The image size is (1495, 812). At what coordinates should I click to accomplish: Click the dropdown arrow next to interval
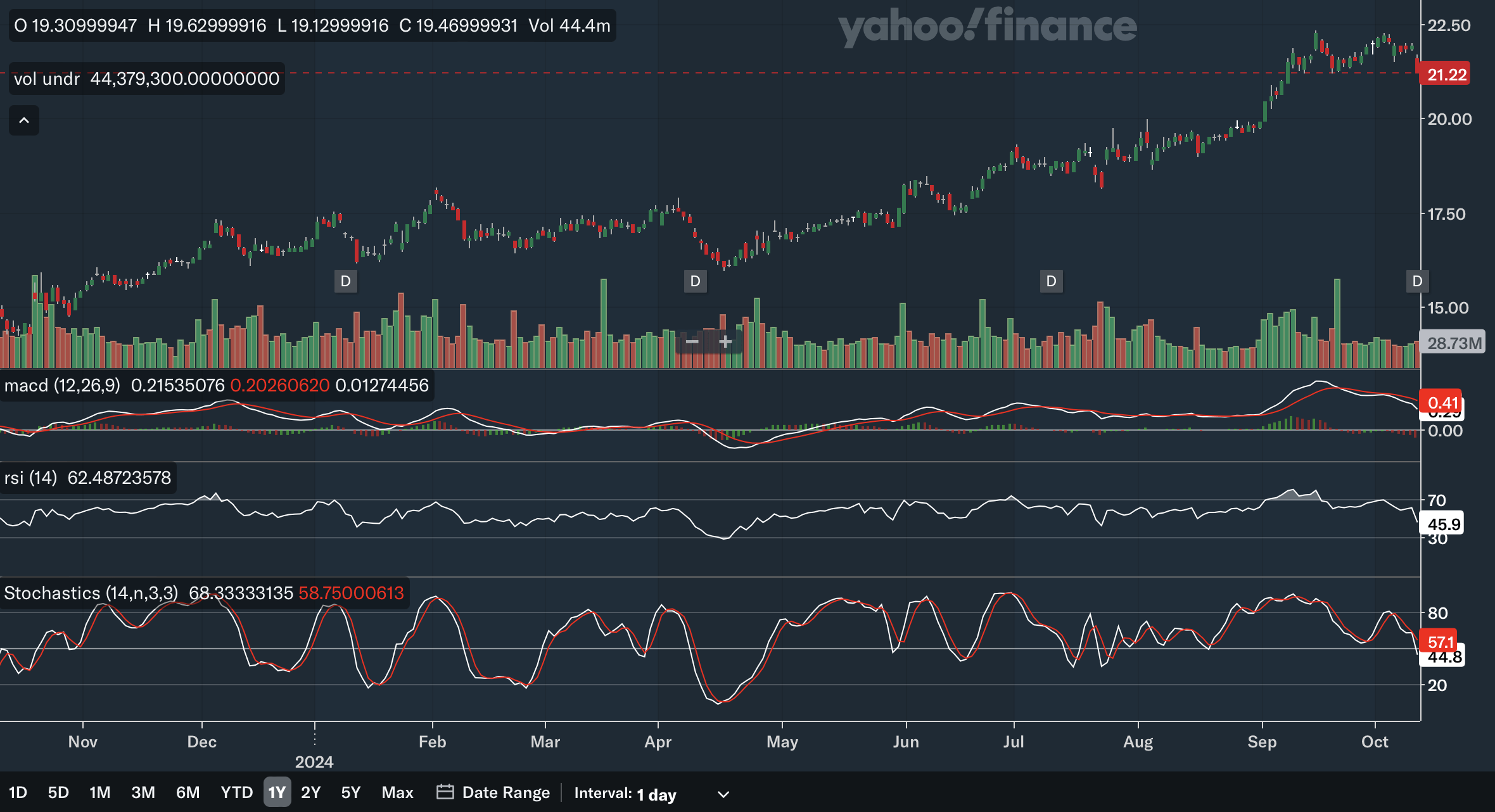point(723,794)
